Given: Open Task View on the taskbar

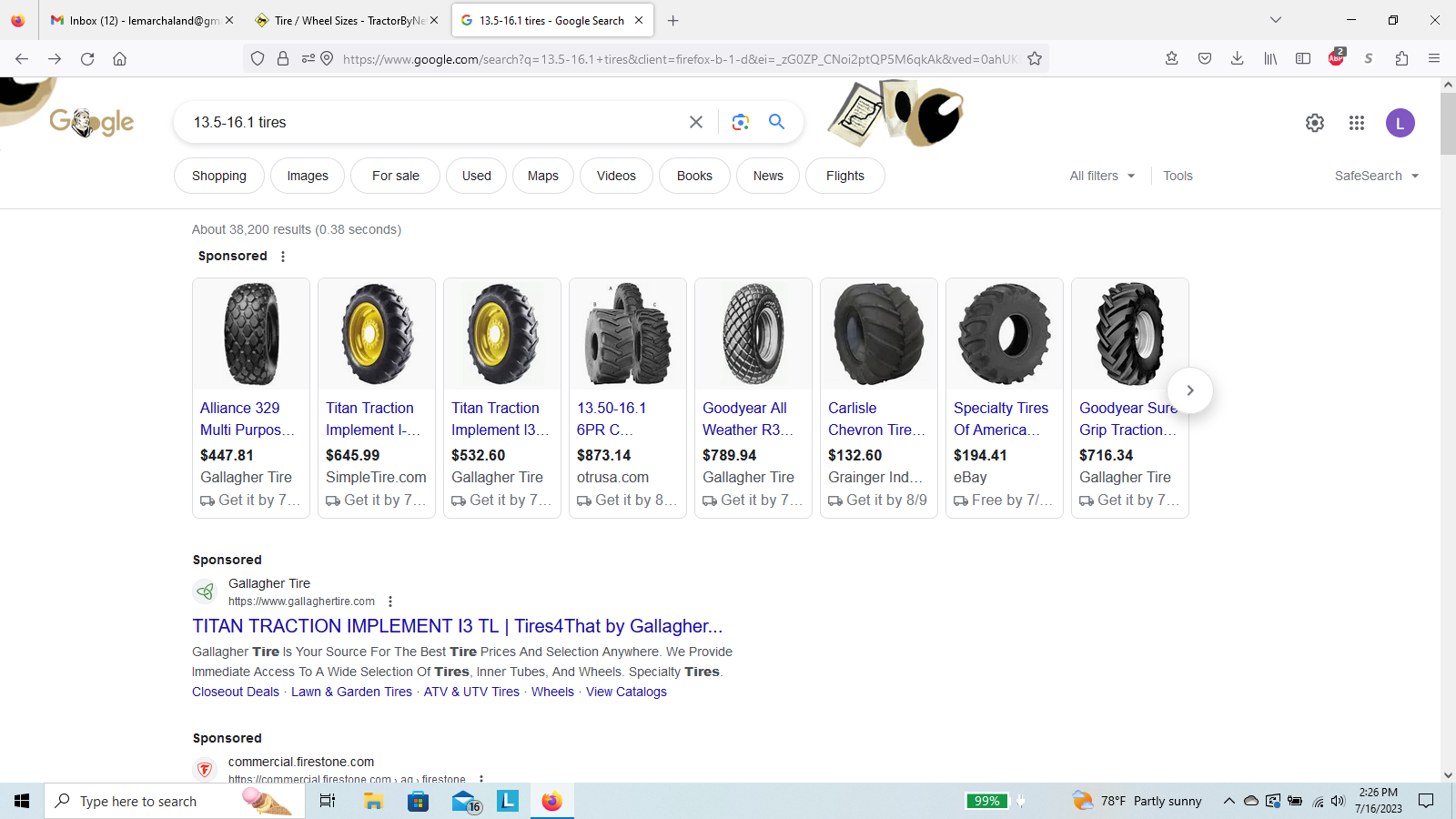Looking at the screenshot, I should click(328, 801).
